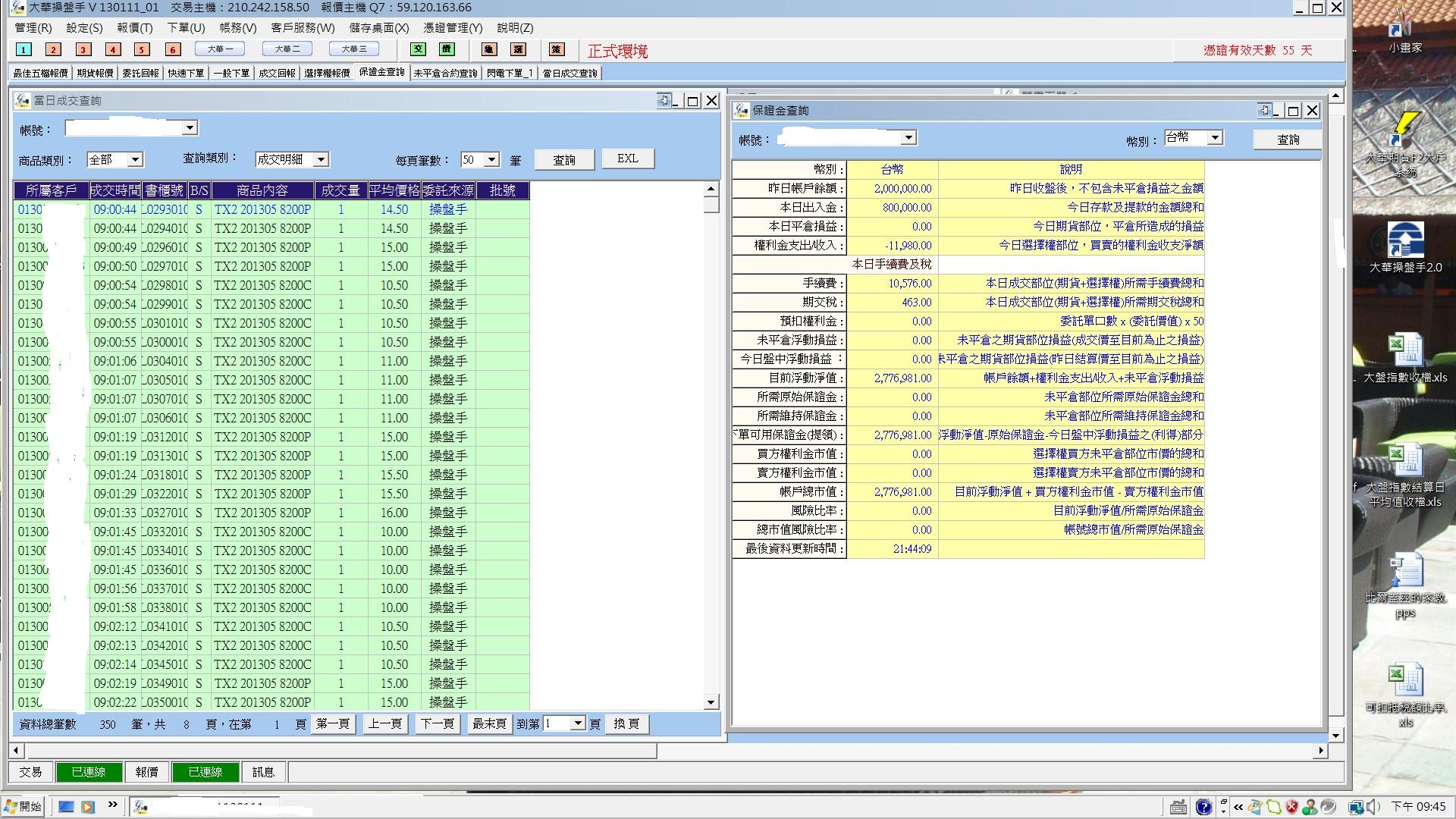Click the volume speaker tray icon
1456x819 pixels.
[1373, 807]
